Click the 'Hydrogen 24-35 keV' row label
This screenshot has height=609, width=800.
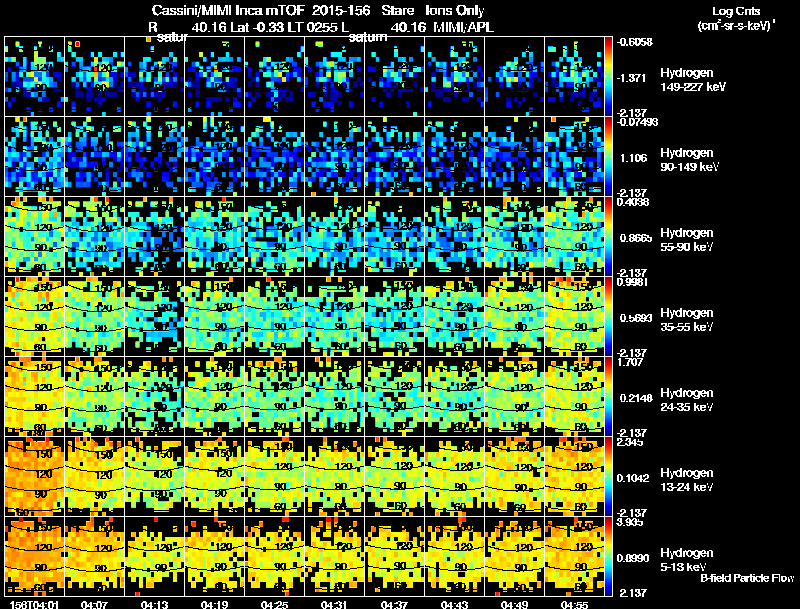(687, 400)
